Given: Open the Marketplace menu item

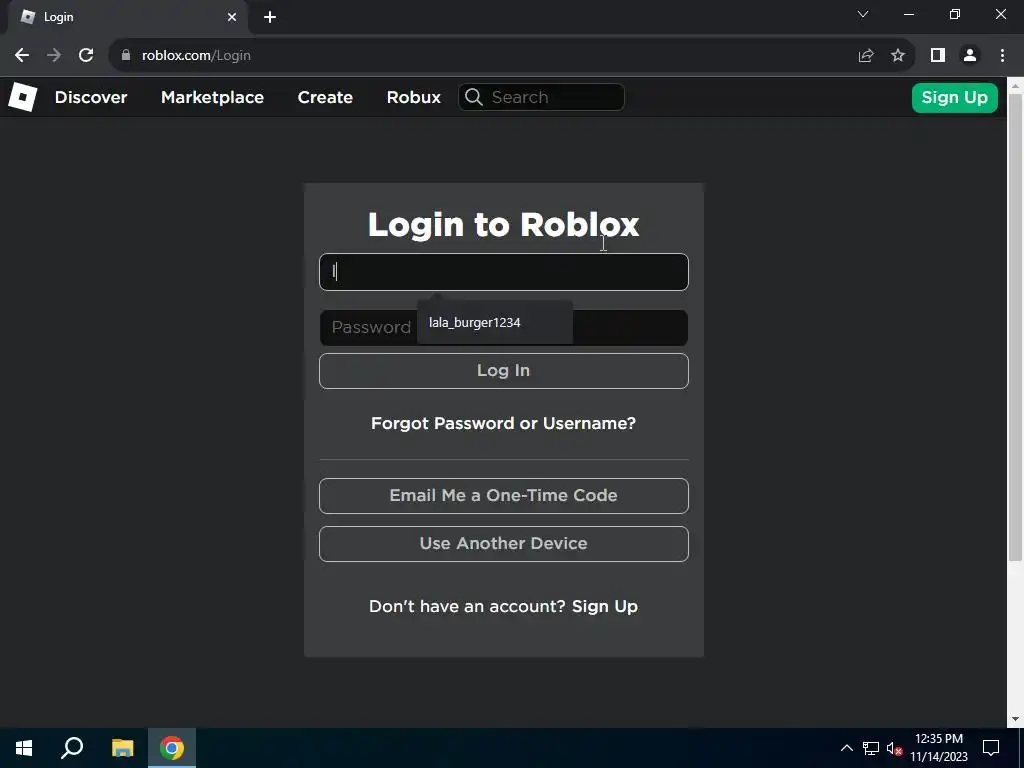Looking at the screenshot, I should (x=212, y=97).
